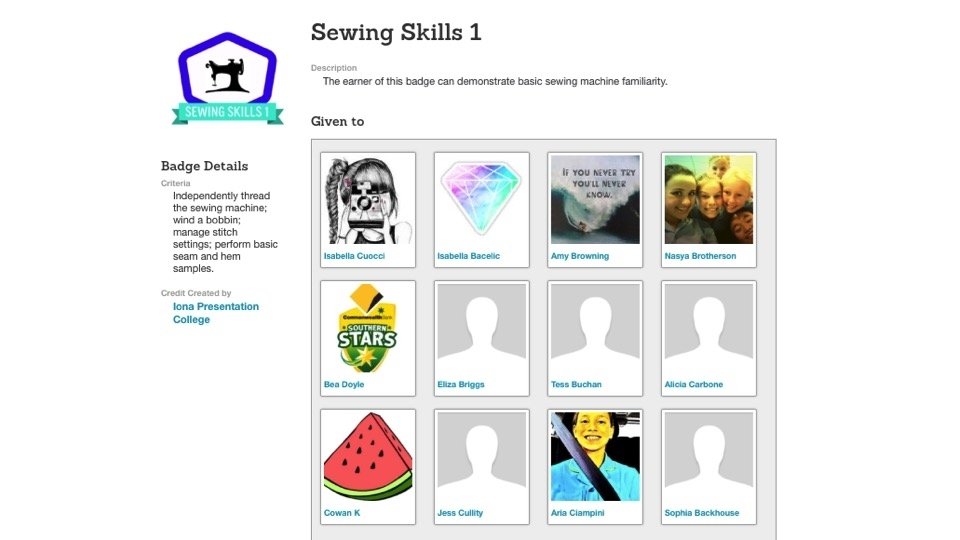Click the Bea Doyle name link

pyautogui.click(x=343, y=384)
